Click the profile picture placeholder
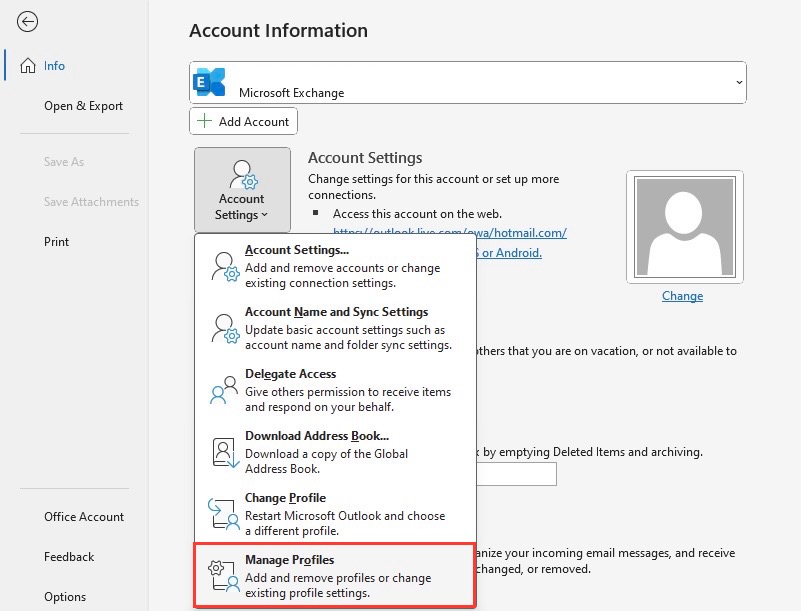This screenshot has width=801, height=611. click(x=685, y=227)
